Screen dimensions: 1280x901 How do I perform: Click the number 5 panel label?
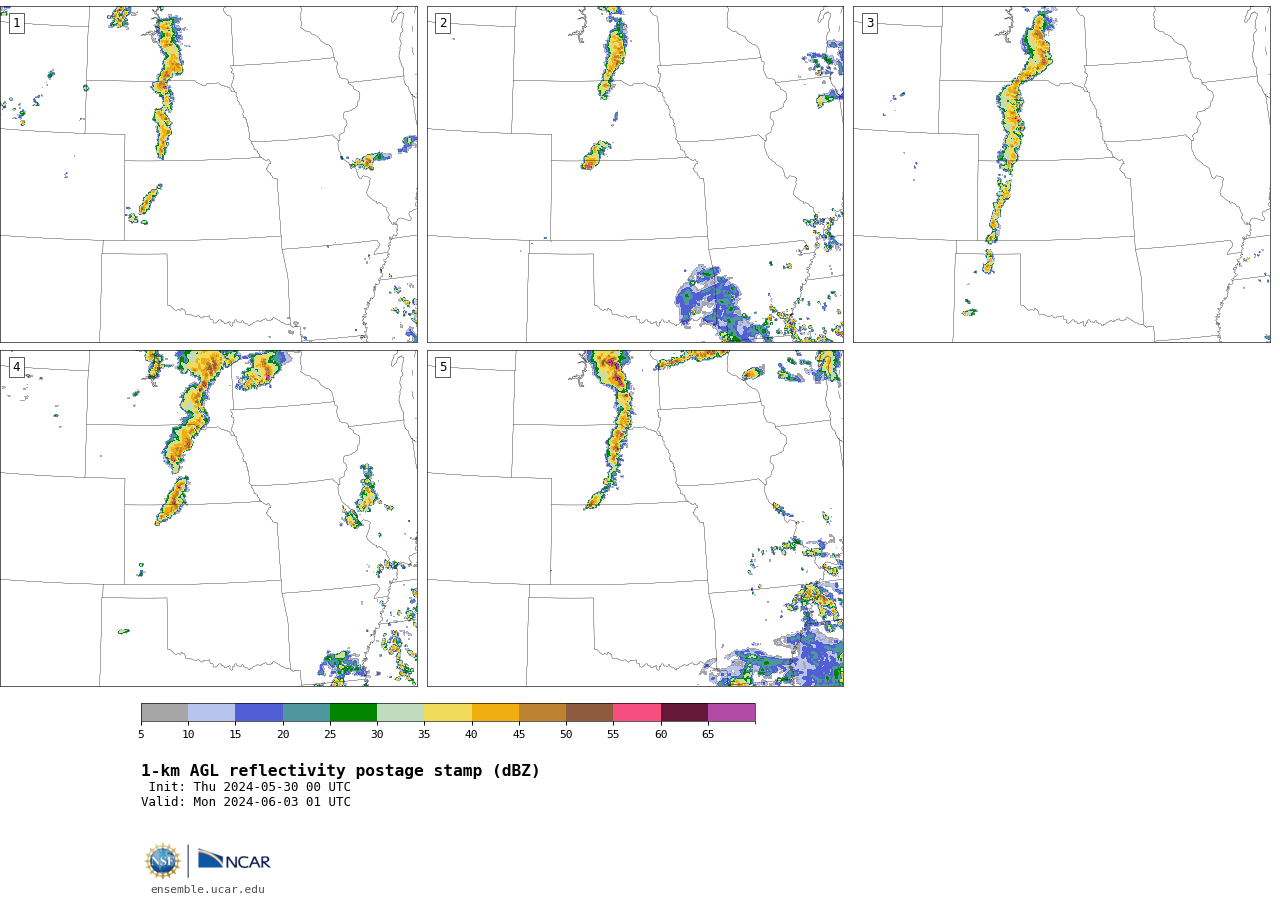(443, 367)
